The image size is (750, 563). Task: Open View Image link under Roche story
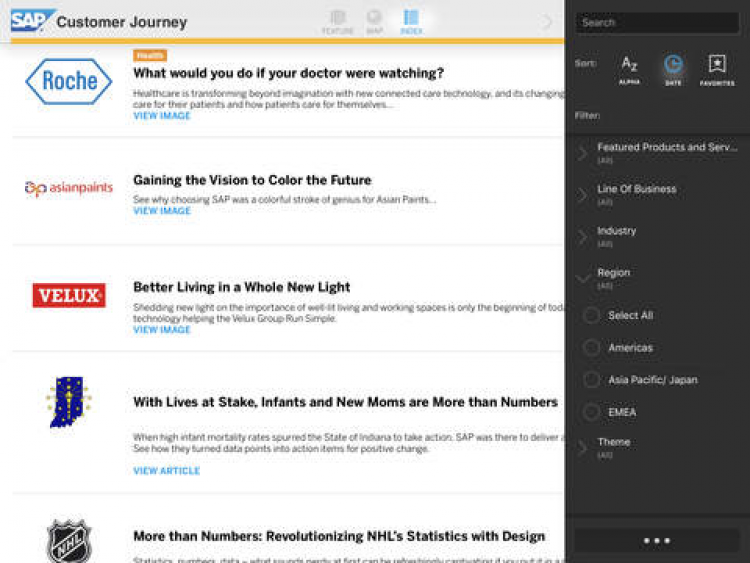pyautogui.click(x=162, y=116)
